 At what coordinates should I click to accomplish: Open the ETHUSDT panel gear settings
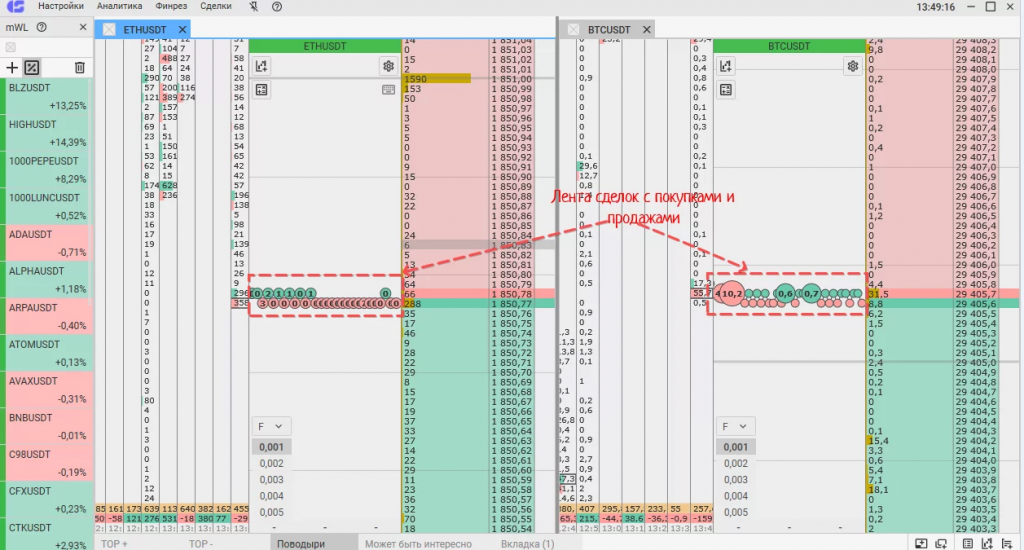[x=389, y=66]
